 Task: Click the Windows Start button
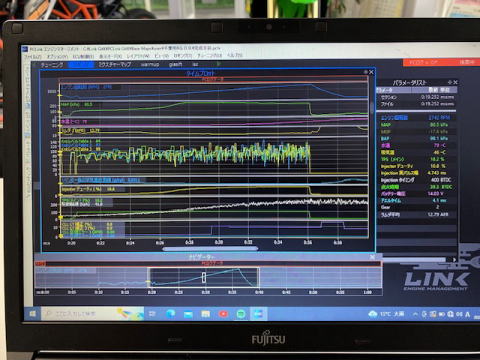(x=33, y=314)
